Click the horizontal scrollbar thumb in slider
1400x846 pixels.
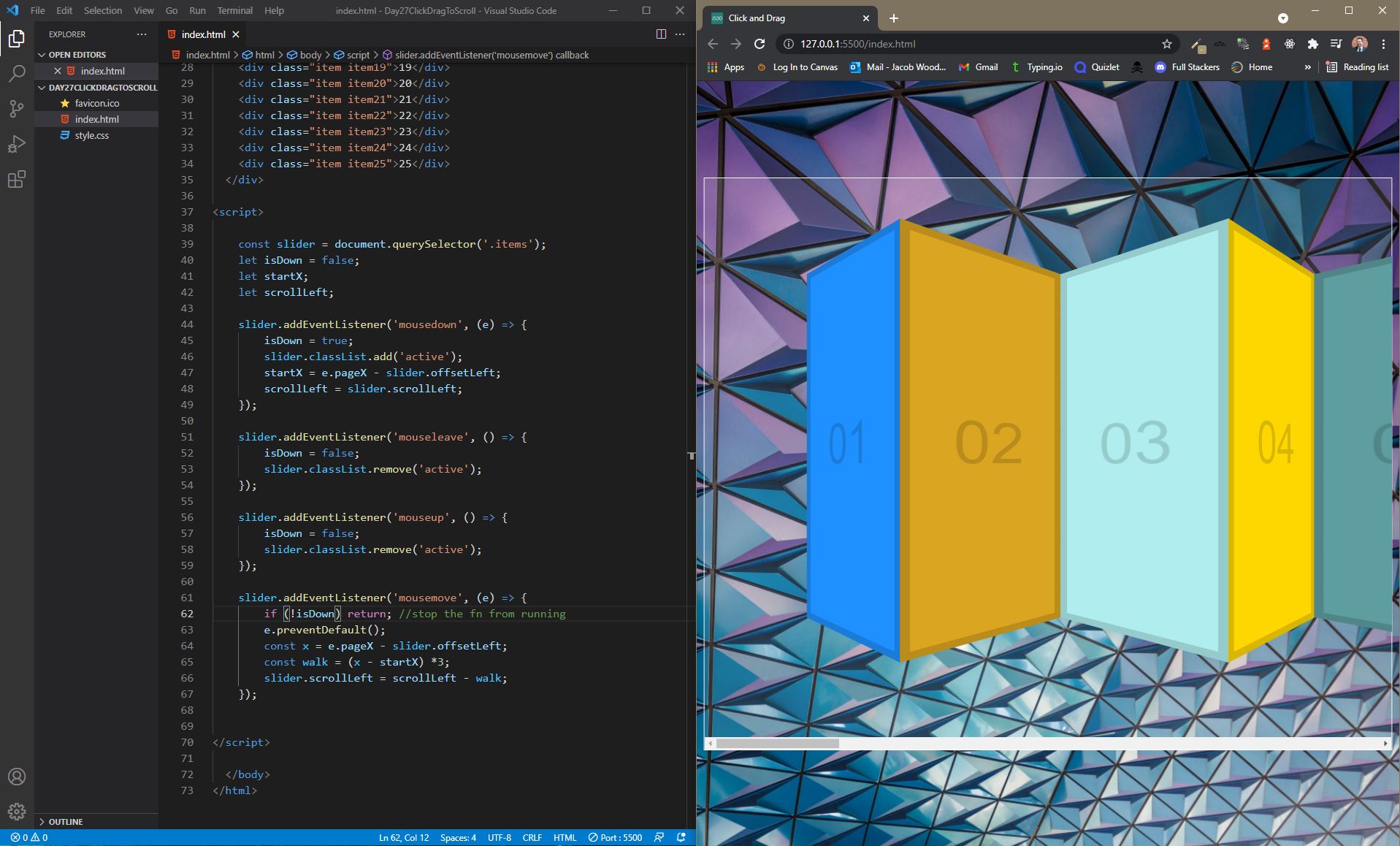click(778, 743)
